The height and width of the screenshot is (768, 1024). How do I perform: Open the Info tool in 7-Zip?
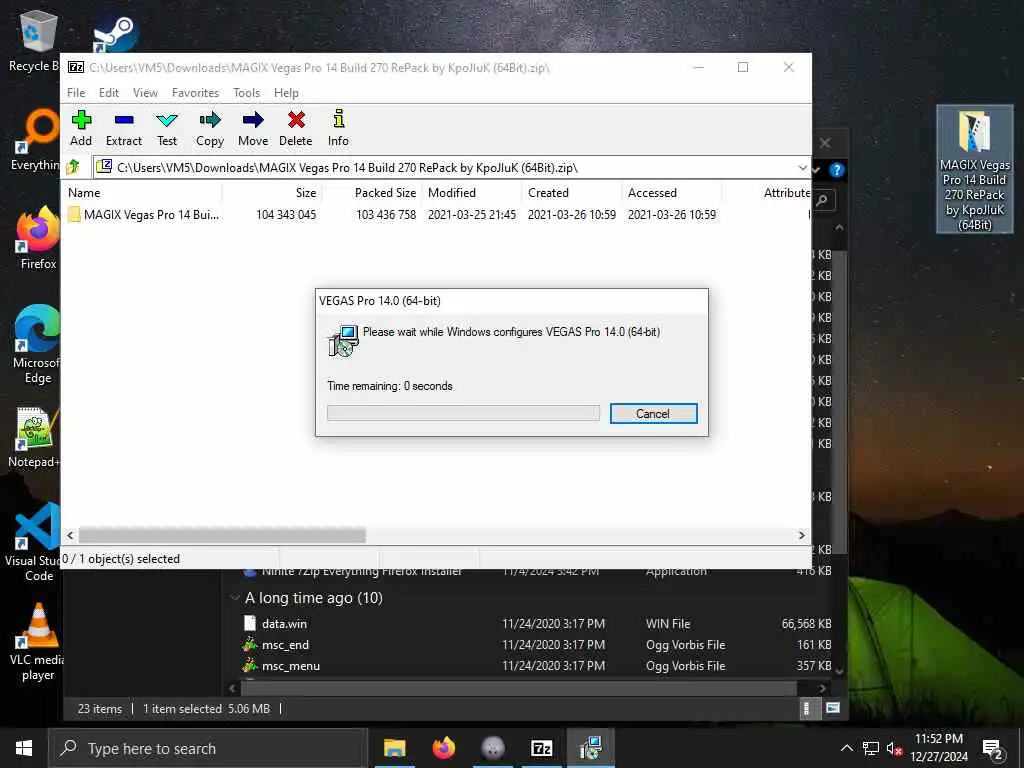click(x=338, y=128)
